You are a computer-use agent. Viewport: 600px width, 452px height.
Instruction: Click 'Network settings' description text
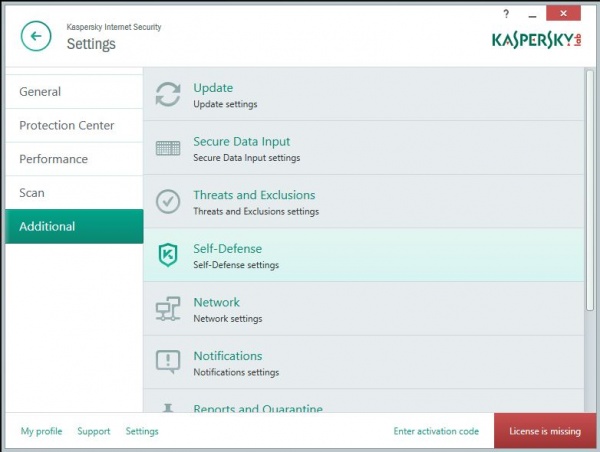228,318
